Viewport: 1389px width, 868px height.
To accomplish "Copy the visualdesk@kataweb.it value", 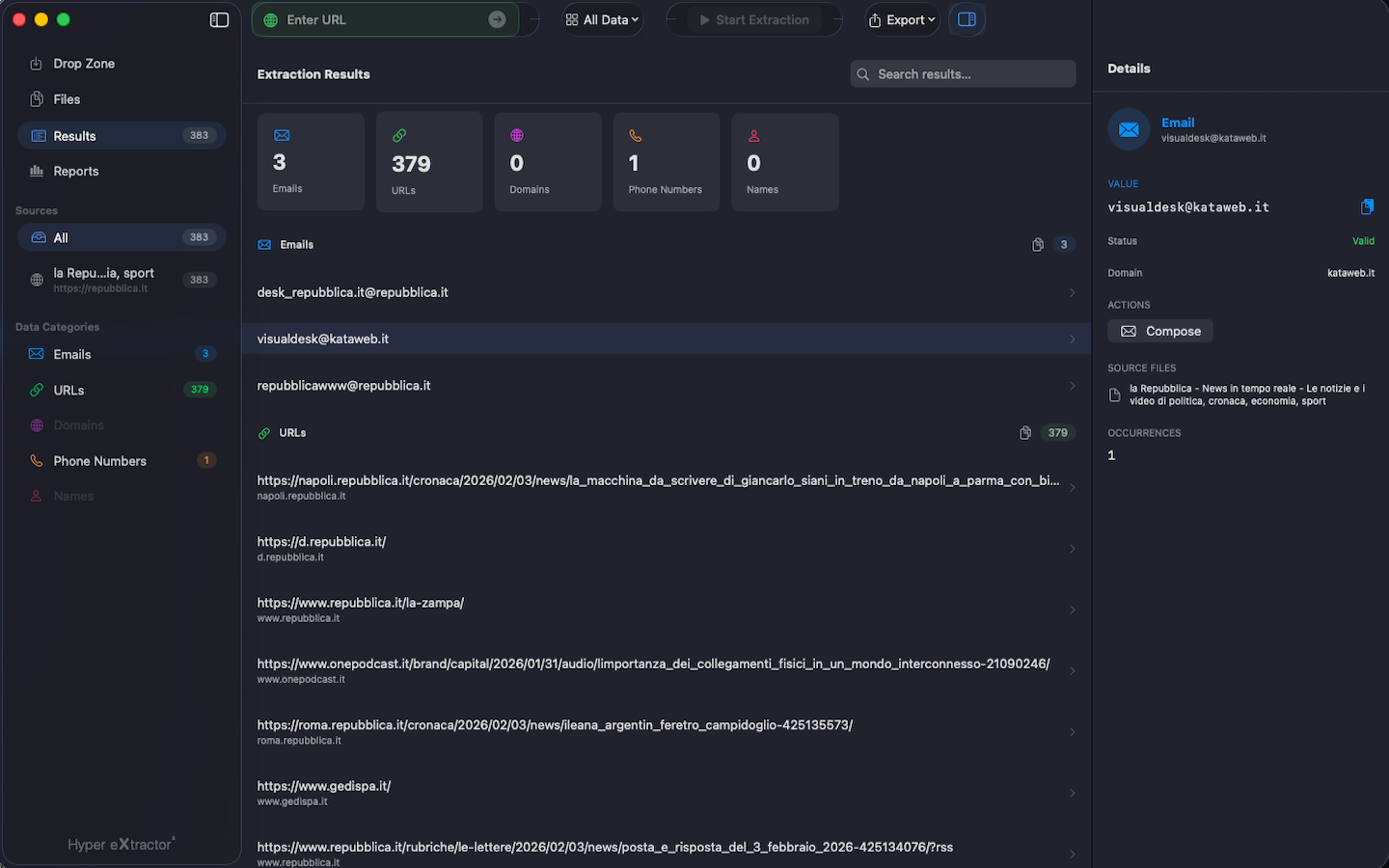I will [x=1367, y=207].
